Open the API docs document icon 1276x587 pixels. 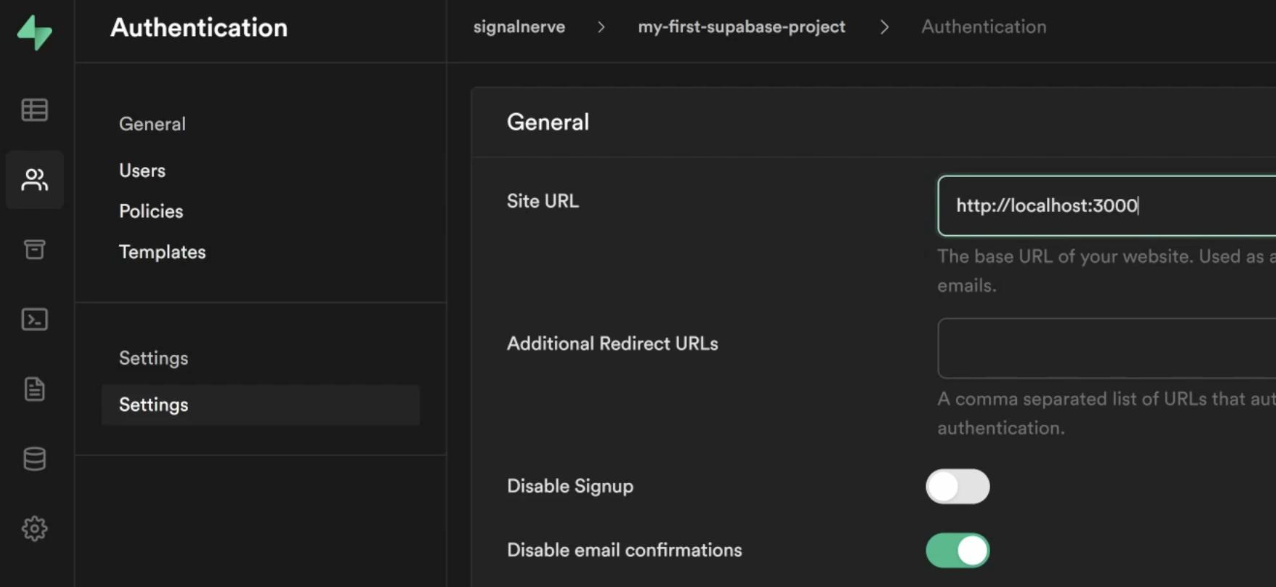(x=35, y=389)
